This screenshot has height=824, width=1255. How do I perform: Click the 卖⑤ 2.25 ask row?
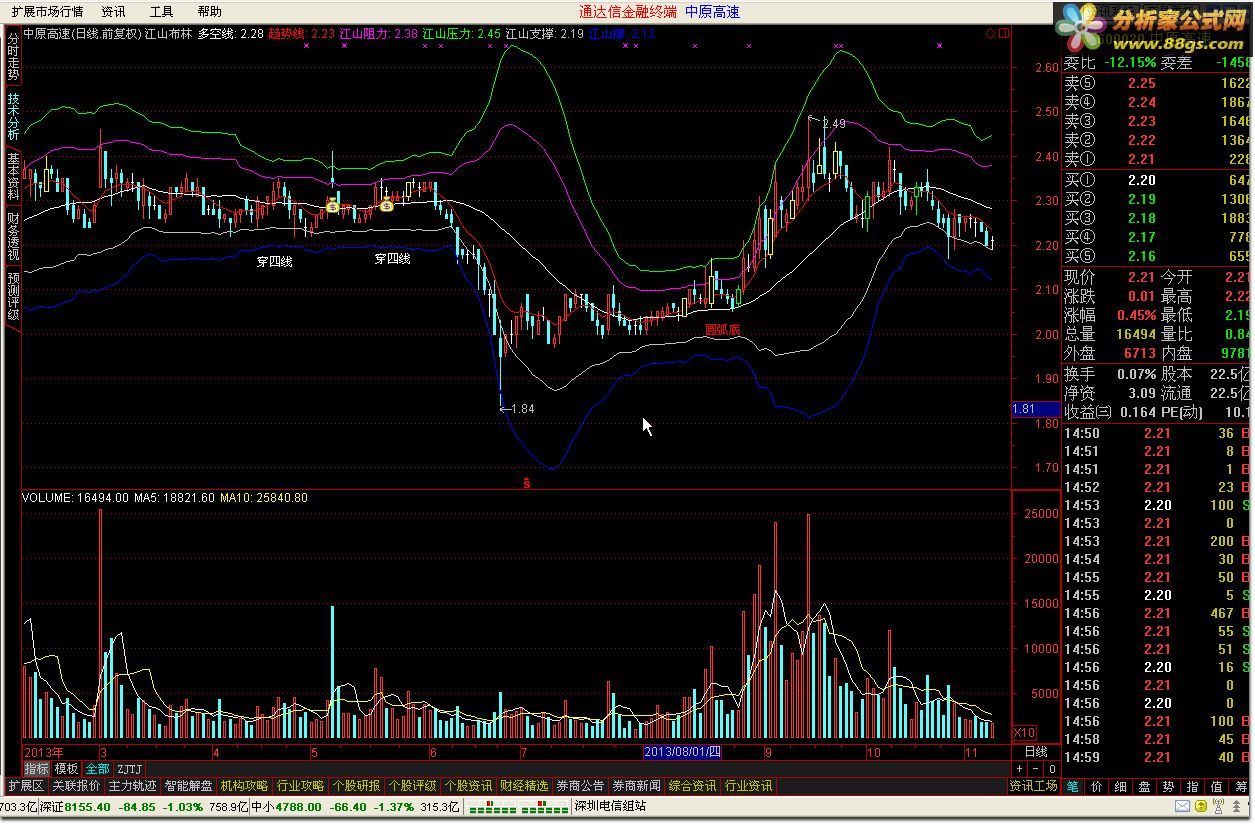1157,84
